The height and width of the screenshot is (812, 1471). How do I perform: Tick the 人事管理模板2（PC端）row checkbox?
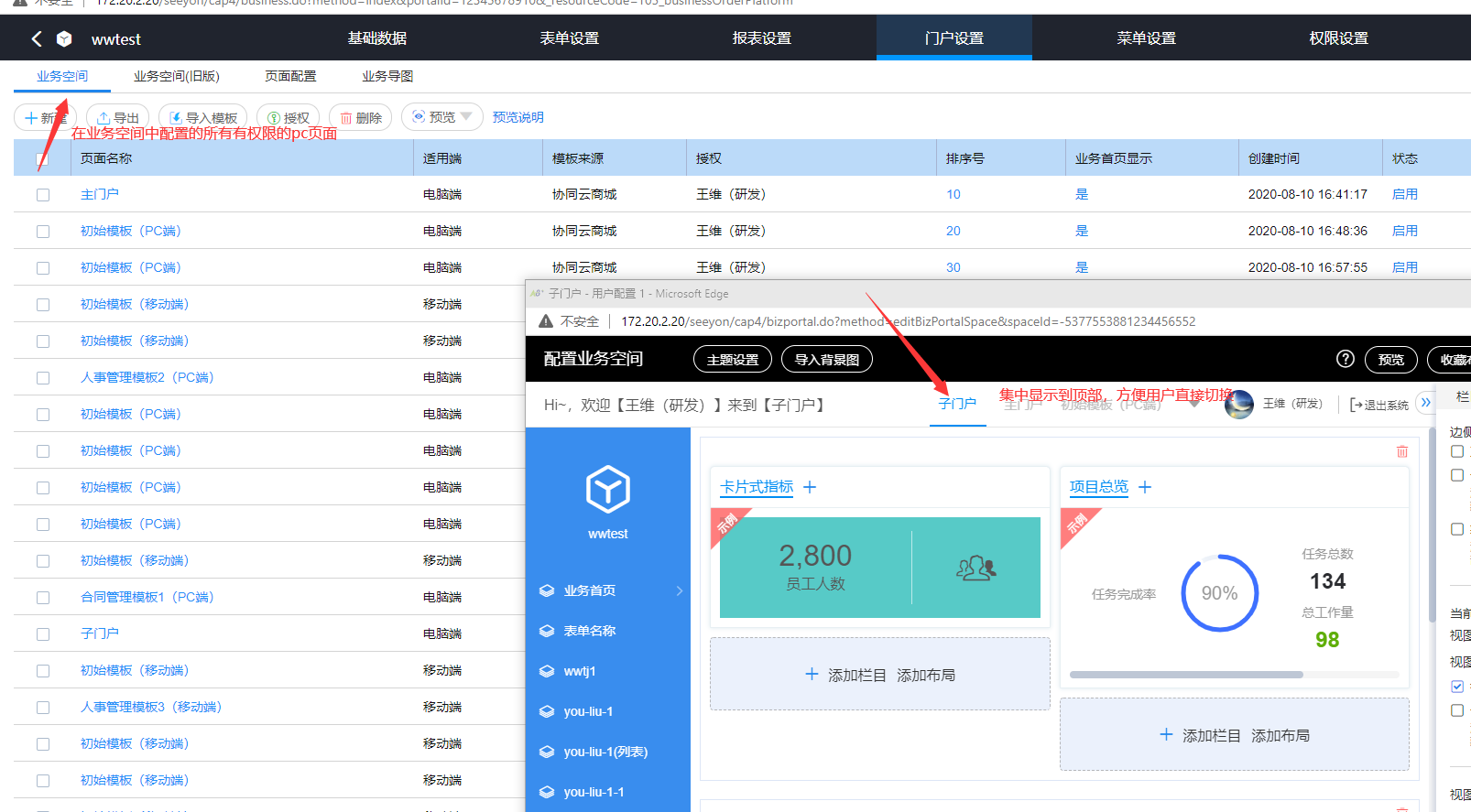coord(43,378)
